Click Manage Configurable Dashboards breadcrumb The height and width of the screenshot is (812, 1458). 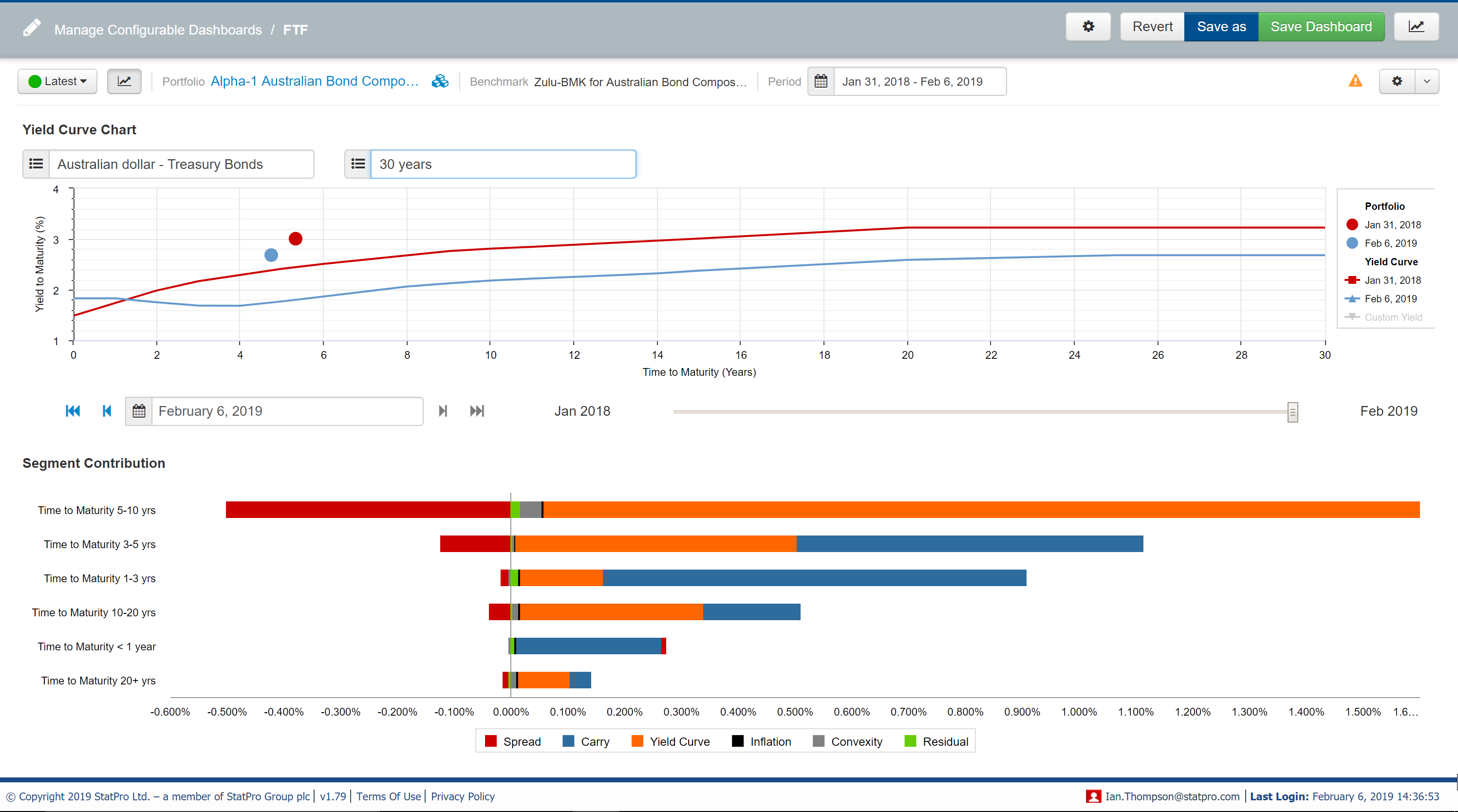pyautogui.click(x=158, y=29)
